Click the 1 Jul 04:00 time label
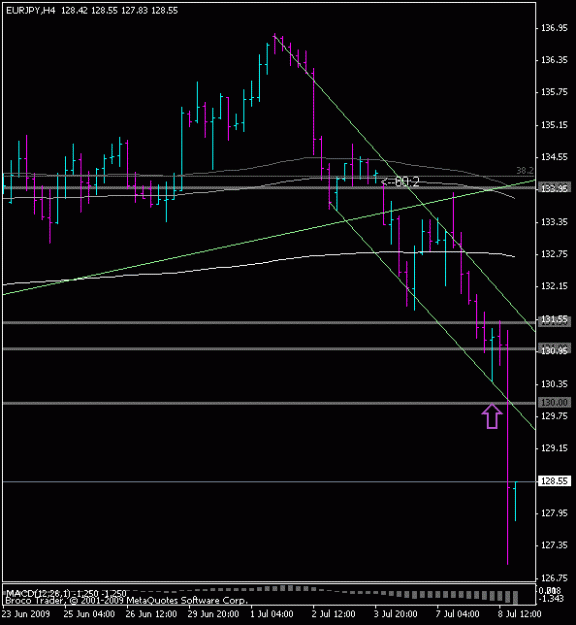Image resolution: width=576 pixels, height=625 pixels. [272, 614]
